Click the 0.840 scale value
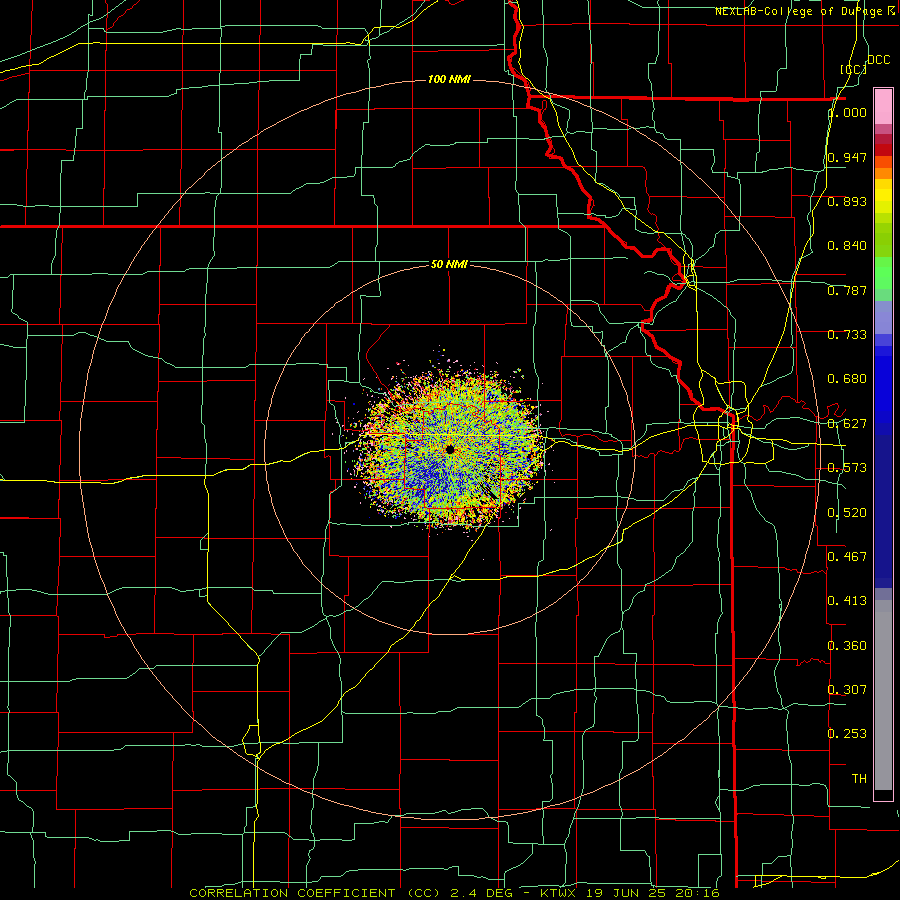 [x=847, y=246]
